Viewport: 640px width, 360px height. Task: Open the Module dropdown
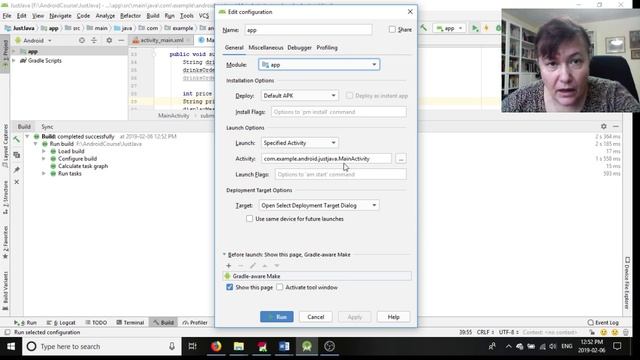(319, 64)
